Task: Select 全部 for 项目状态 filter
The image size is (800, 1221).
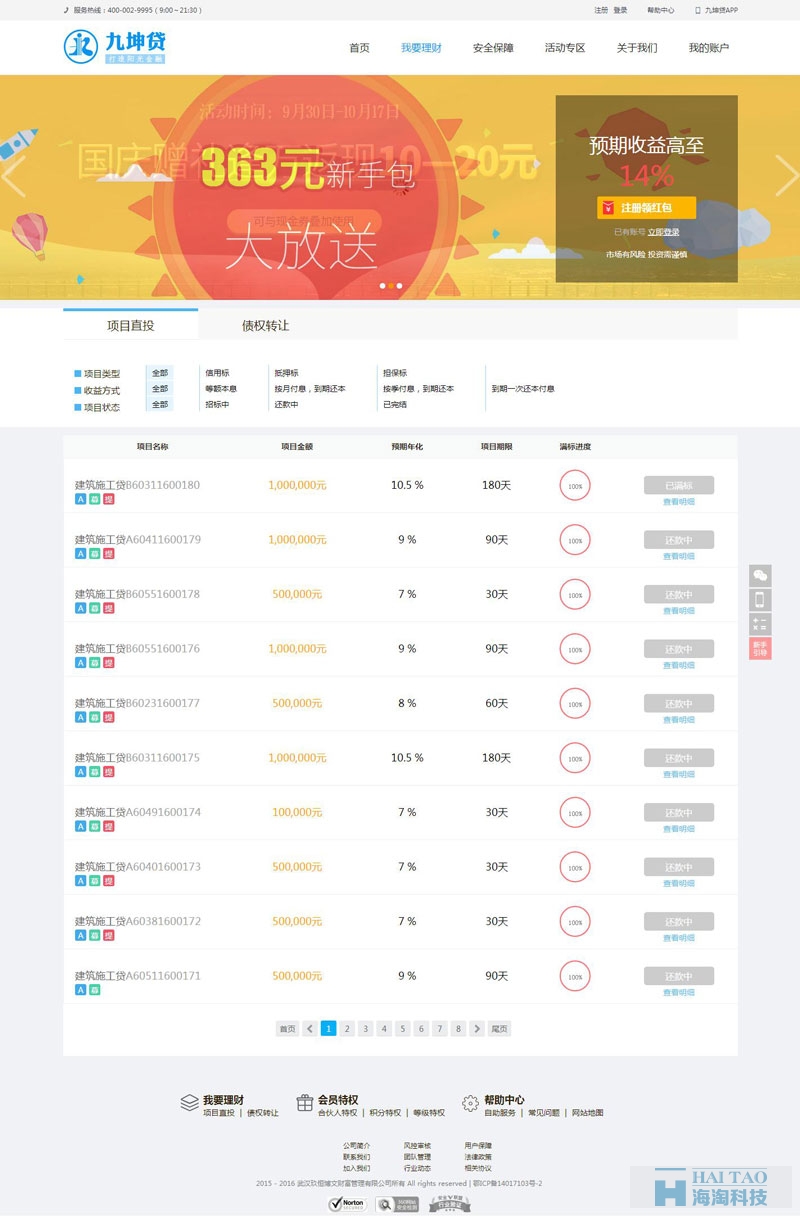Action: [160, 405]
